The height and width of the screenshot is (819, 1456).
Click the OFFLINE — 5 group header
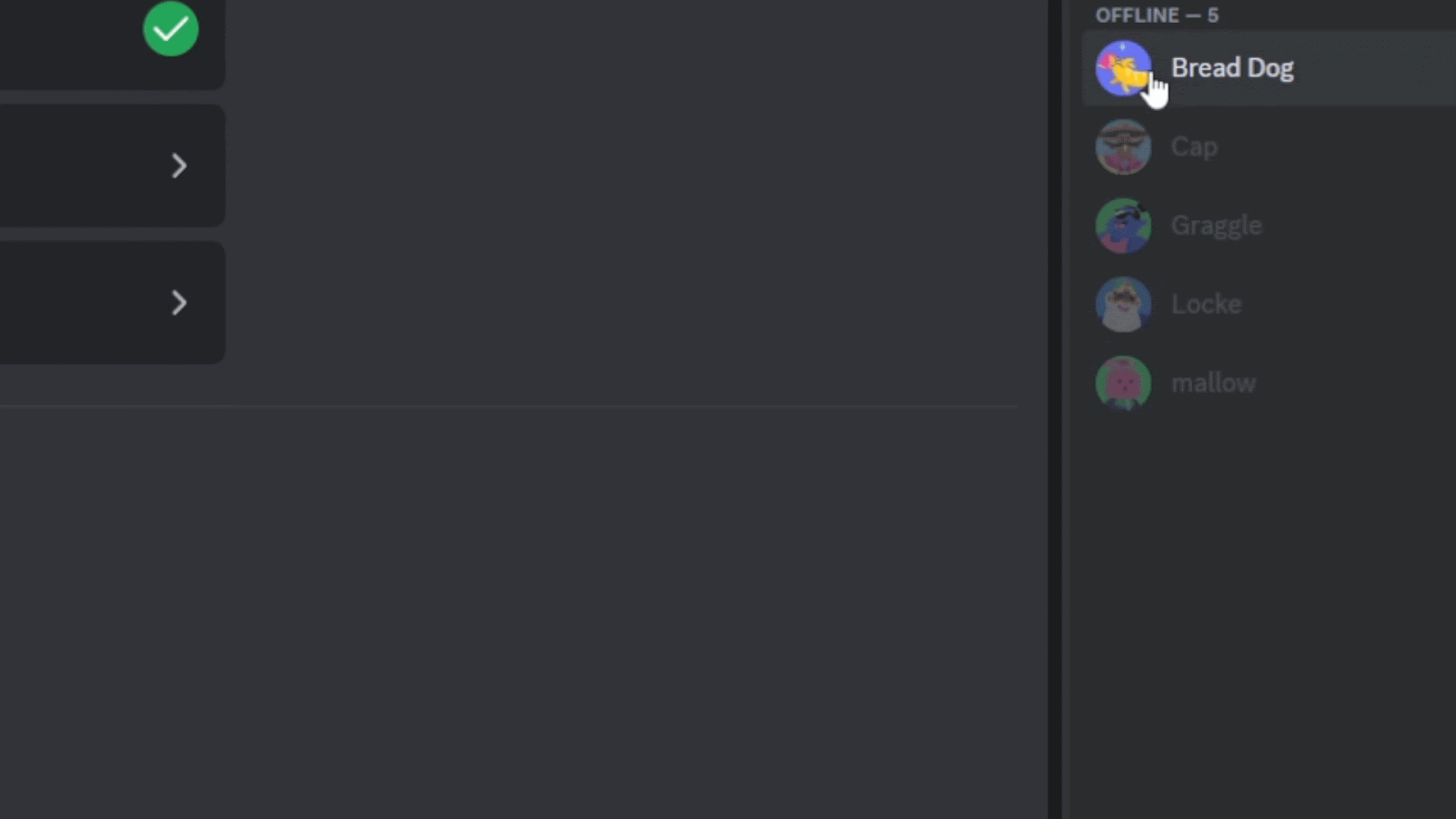1157,15
